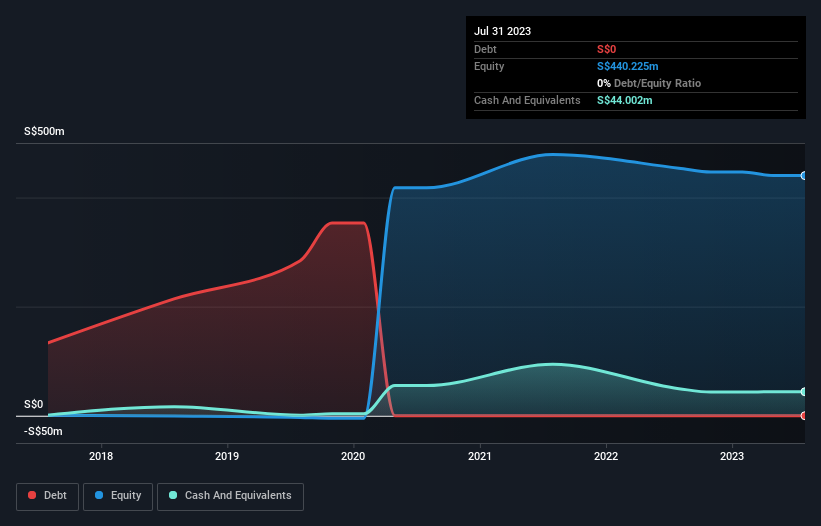Click the Cash And Equivalents tooltip label
Viewport: 821px width, 526px height.
click(527, 100)
